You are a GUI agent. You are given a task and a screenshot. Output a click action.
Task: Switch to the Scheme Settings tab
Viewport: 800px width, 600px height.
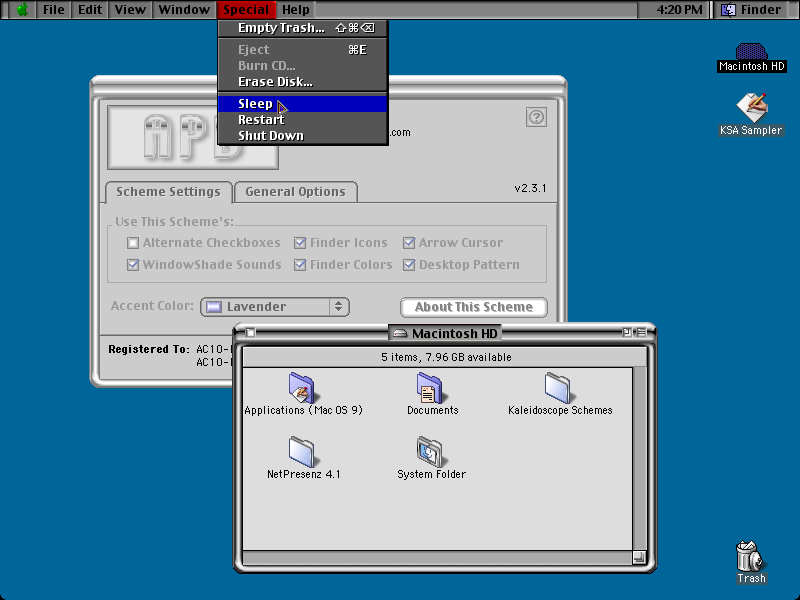(168, 192)
